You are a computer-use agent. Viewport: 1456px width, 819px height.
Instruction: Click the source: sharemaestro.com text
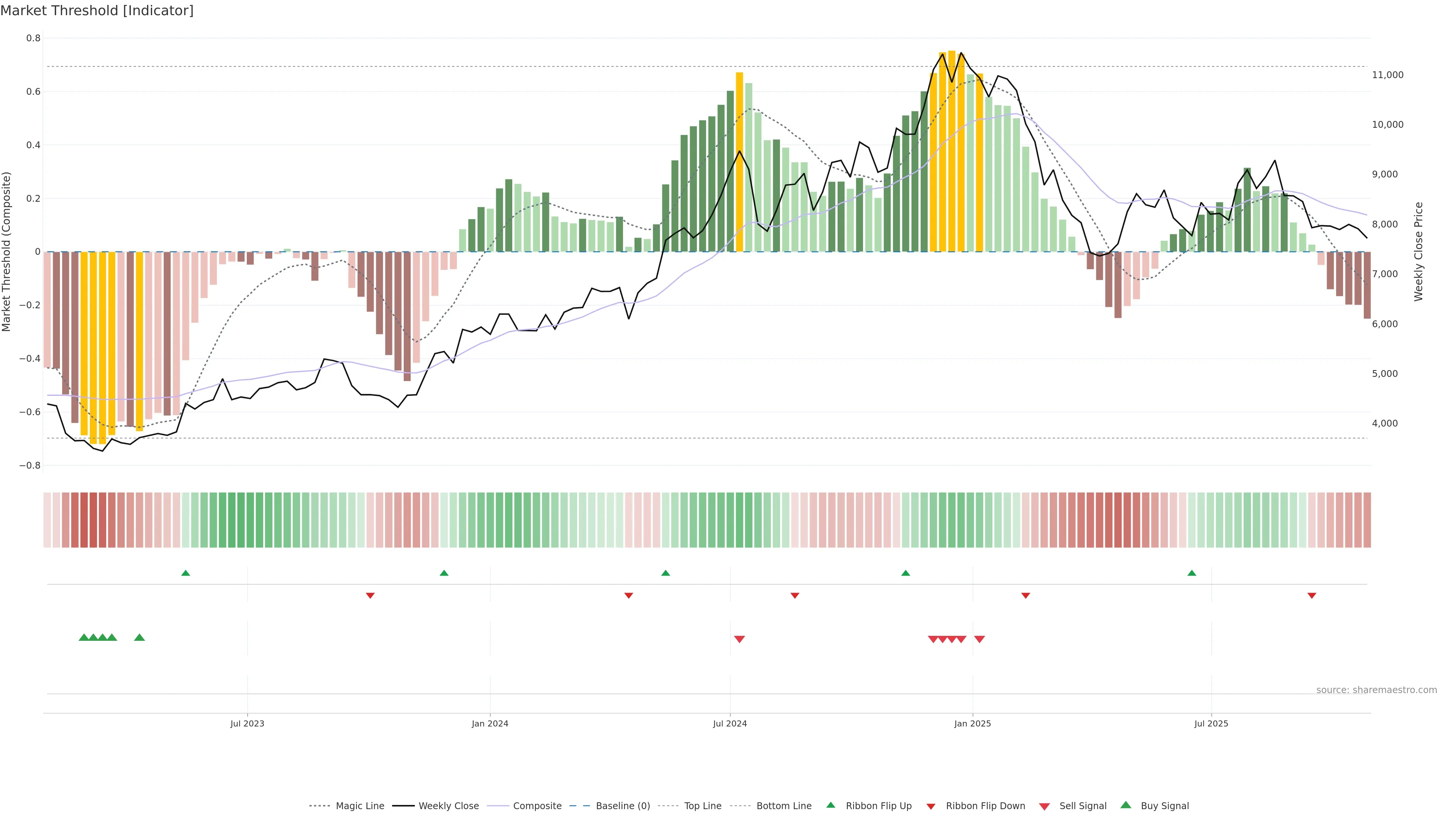1376,690
